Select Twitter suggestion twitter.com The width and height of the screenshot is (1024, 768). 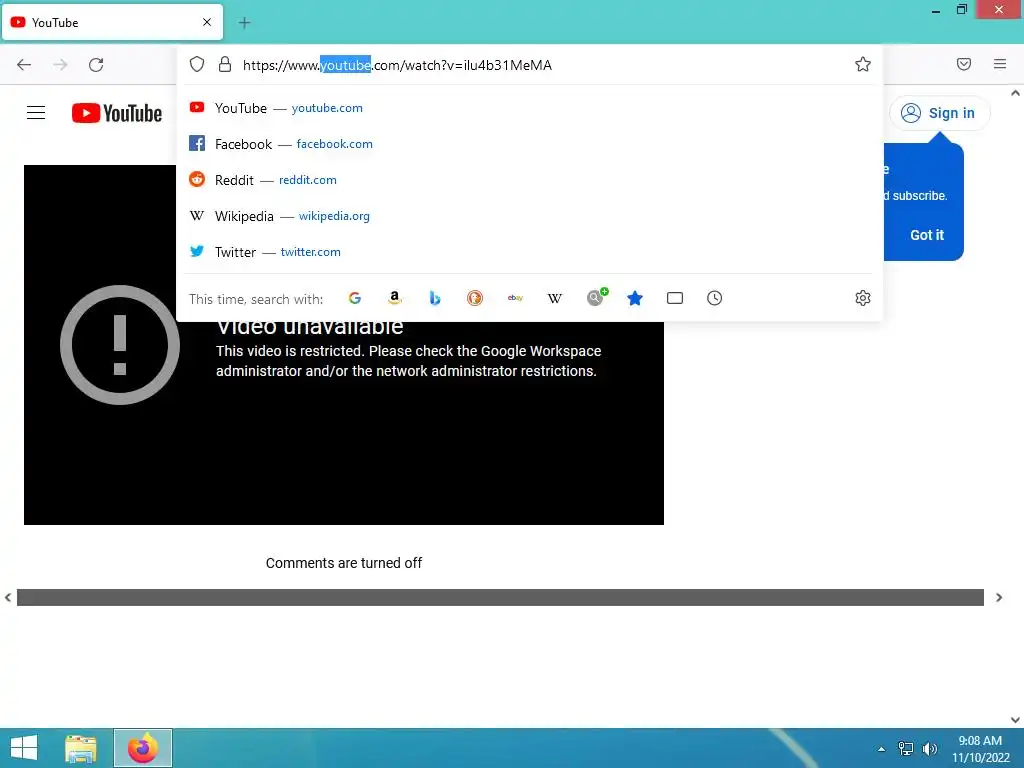(529, 251)
